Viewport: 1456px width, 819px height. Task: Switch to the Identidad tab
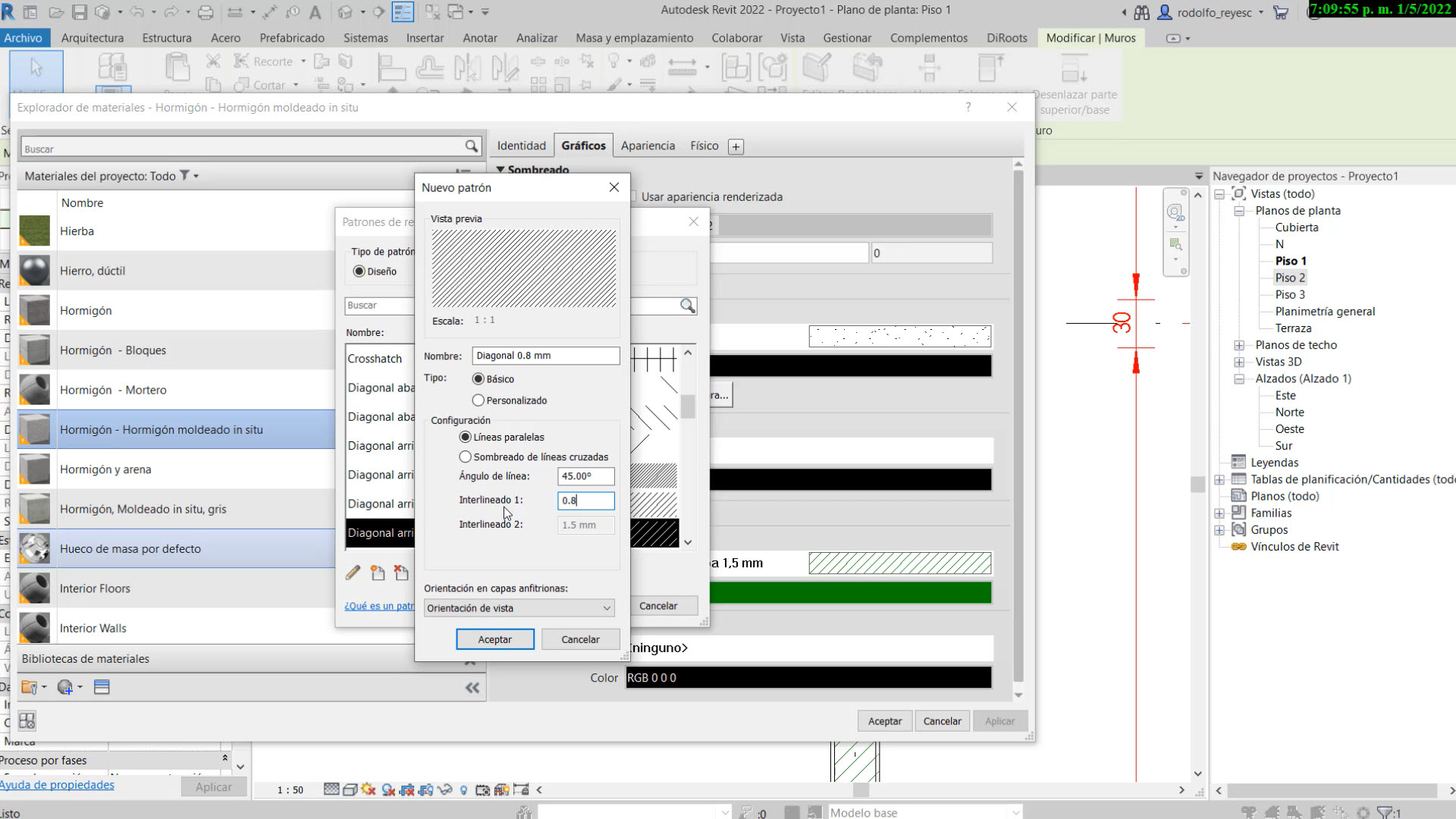pyautogui.click(x=521, y=146)
